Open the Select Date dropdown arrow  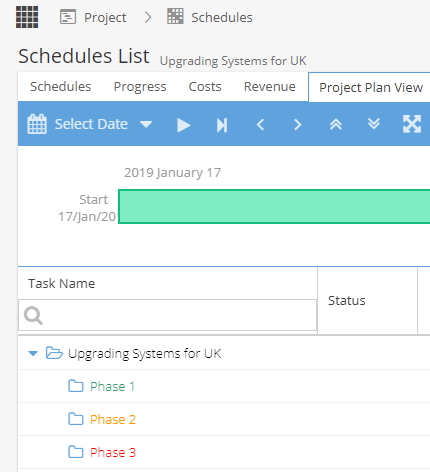tap(146, 125)
